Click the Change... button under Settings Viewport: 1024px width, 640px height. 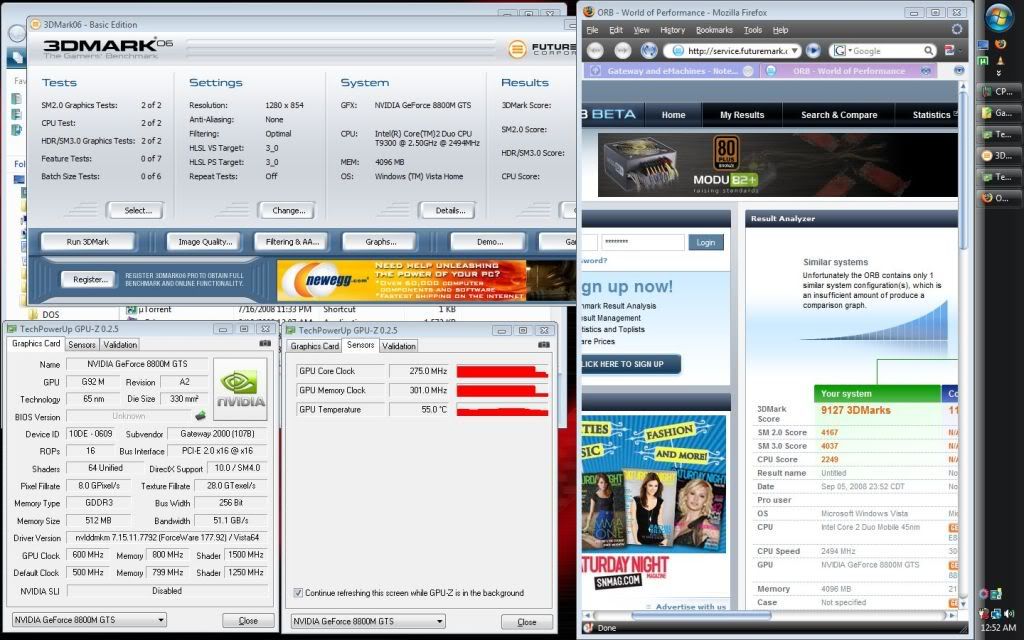(288, 210)
